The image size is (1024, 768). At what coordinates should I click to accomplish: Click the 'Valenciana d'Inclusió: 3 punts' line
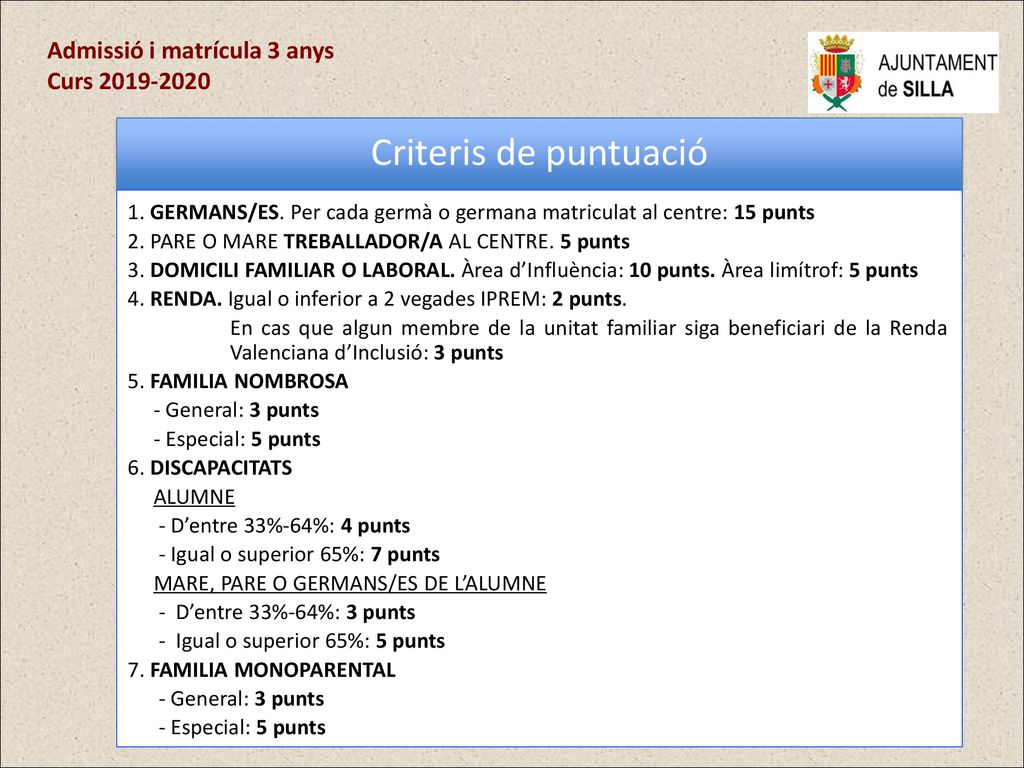[366, 353]
